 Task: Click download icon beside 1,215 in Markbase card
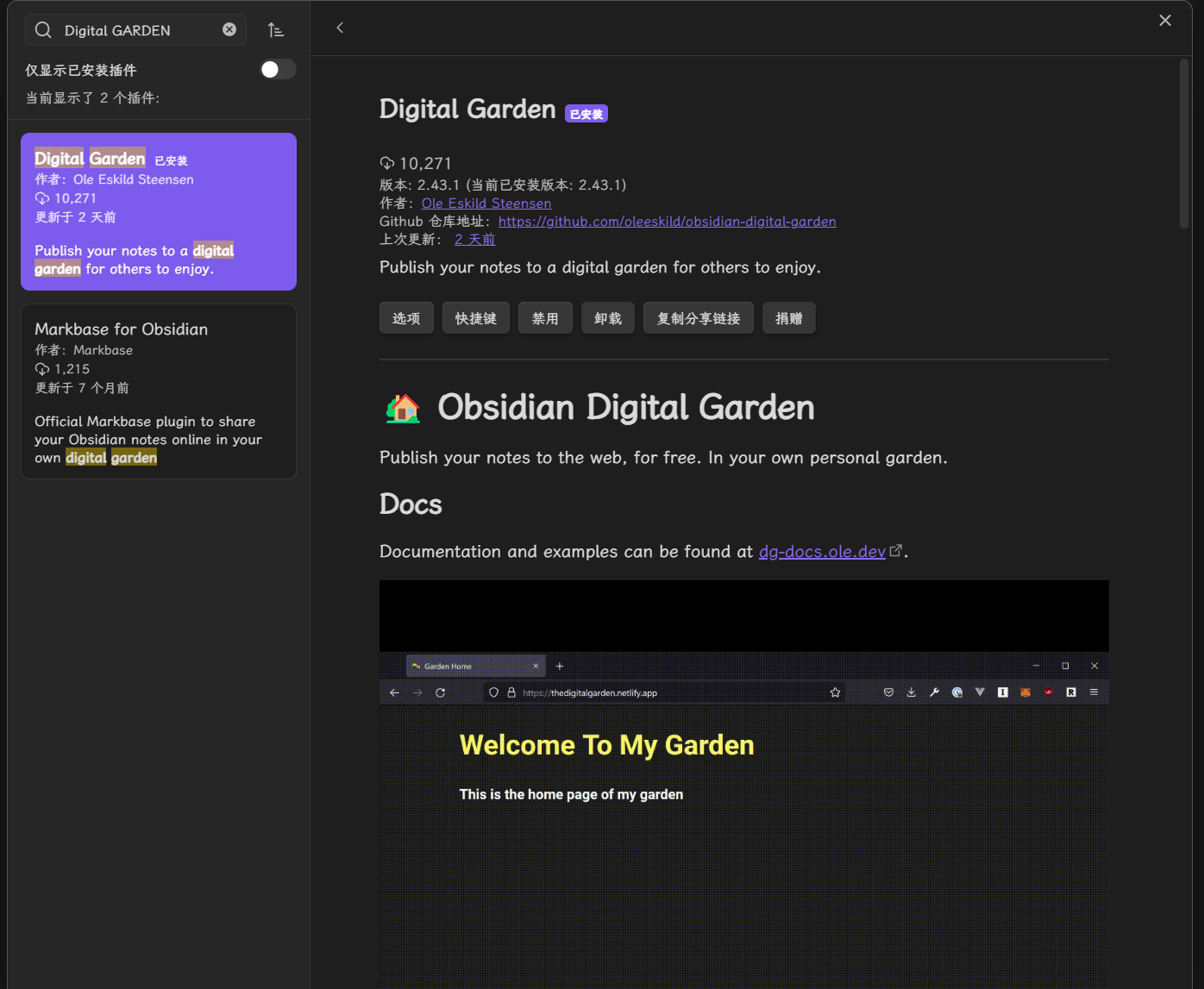pos(42,369)
